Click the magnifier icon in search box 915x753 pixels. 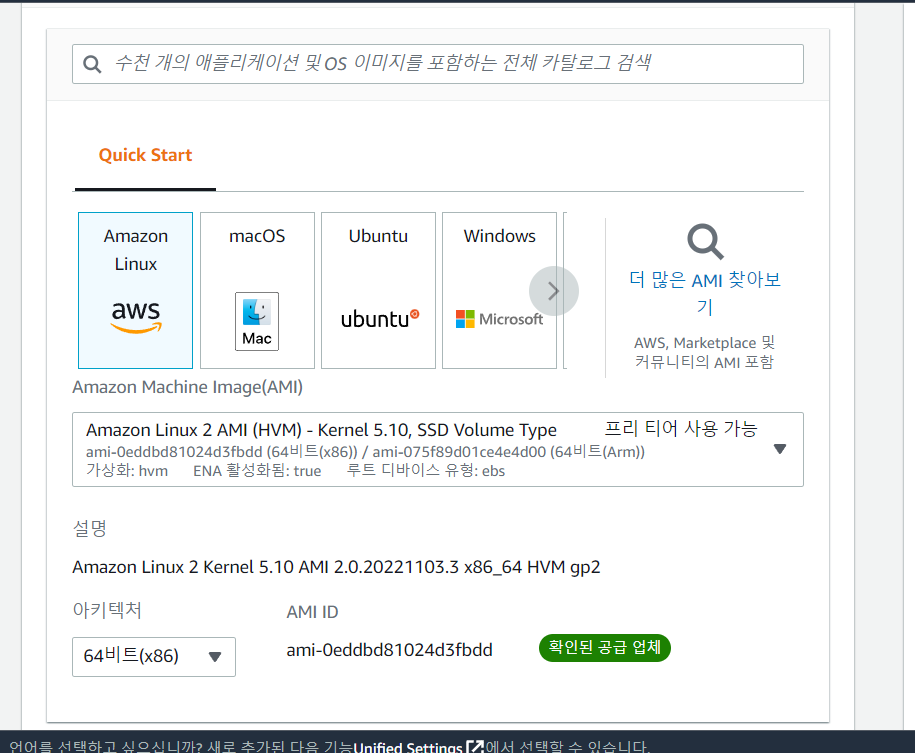[92, 64]
